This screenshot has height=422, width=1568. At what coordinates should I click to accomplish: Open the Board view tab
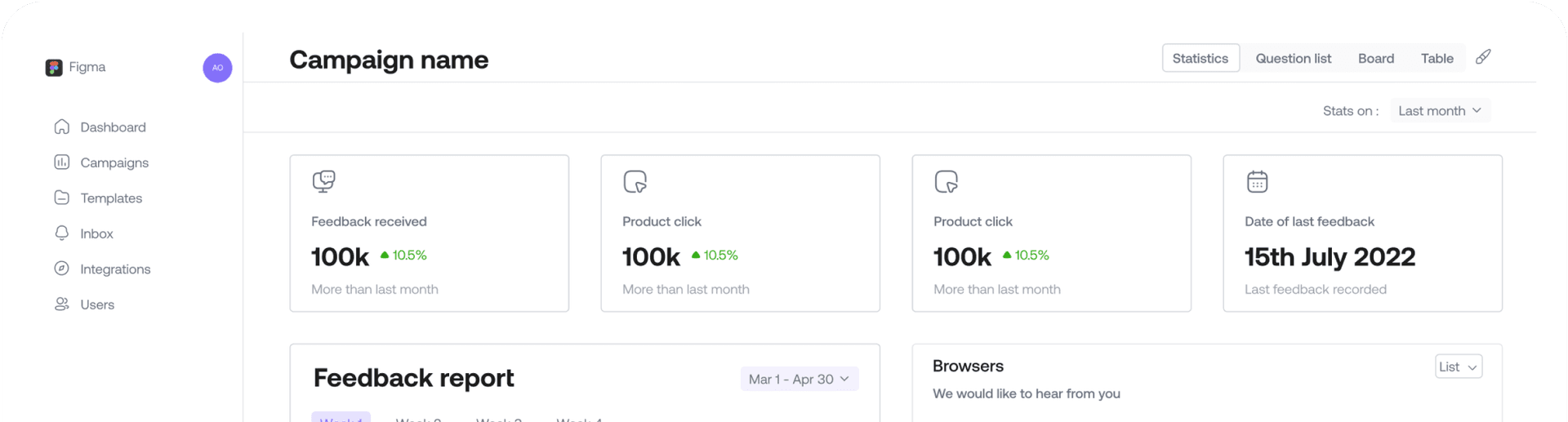(x=1375, y=59)
